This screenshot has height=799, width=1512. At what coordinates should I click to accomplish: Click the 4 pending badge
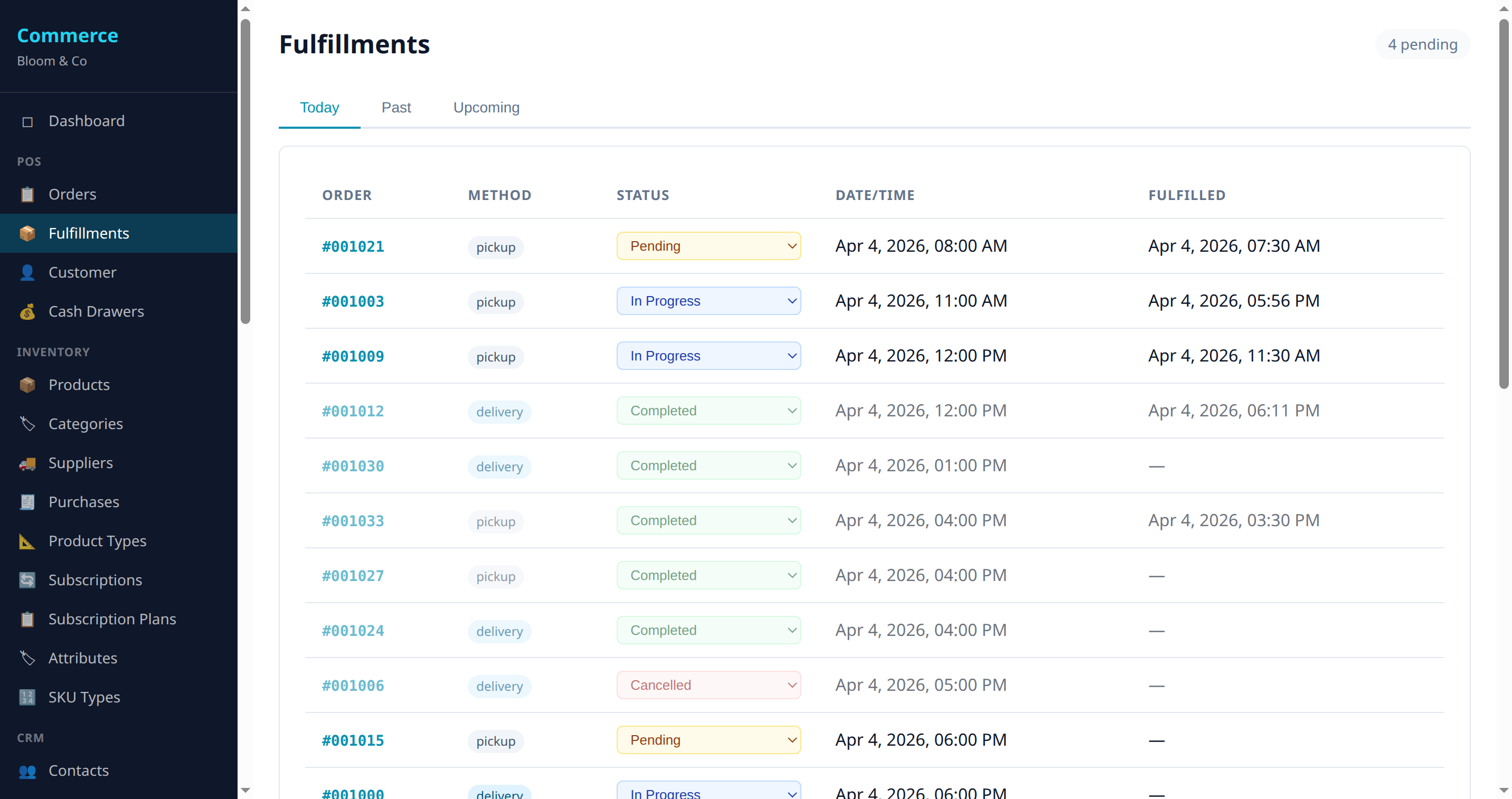[x=1422, y=44]
